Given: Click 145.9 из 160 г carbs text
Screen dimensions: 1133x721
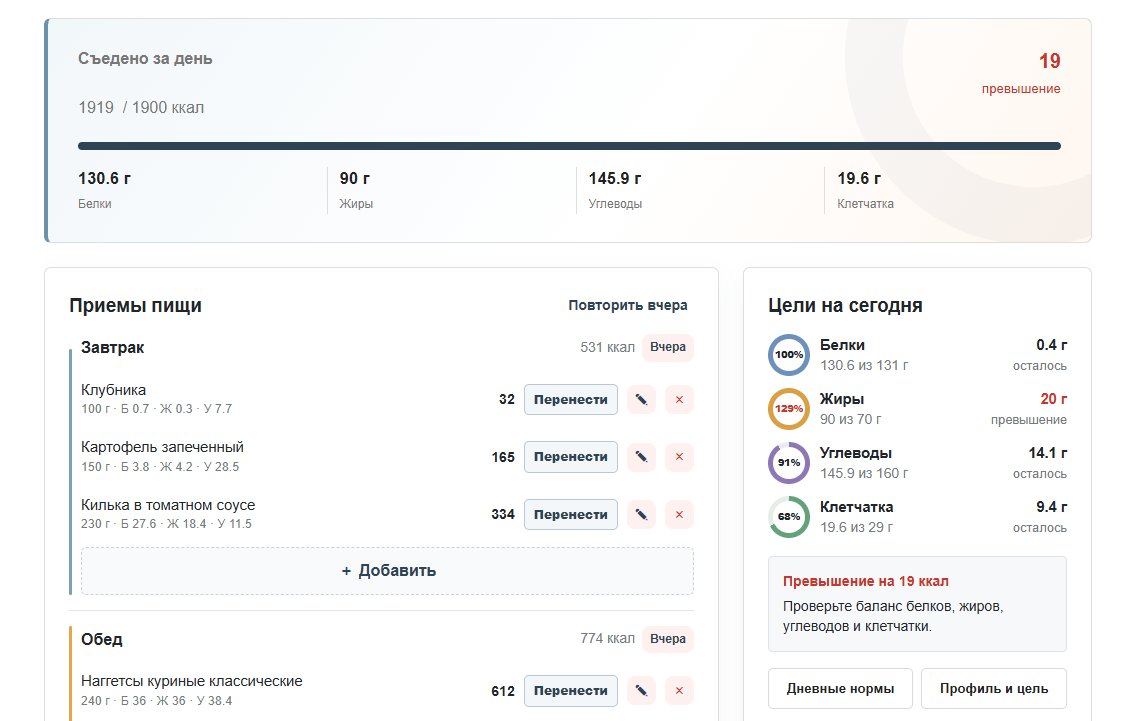Looking at the screenshot, I should (x=864, y=474).
